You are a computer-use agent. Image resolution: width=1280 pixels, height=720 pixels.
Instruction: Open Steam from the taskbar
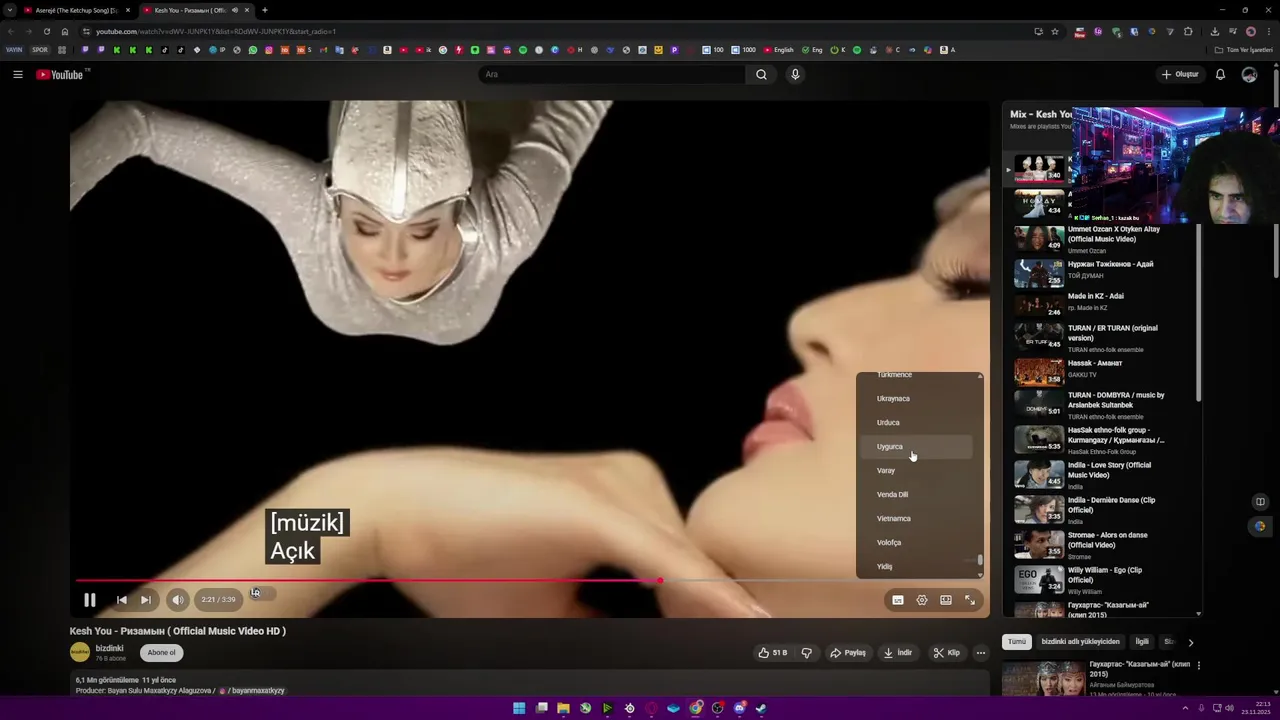761,708
